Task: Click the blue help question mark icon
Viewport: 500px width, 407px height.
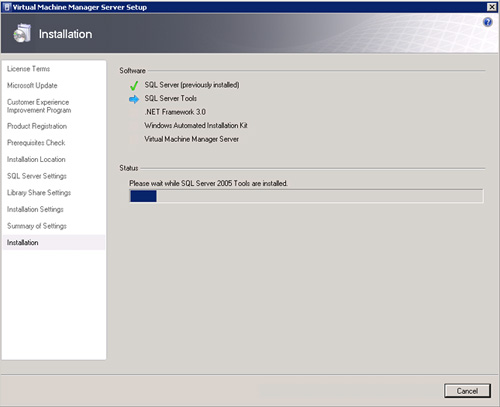Action: coord(487,22)
